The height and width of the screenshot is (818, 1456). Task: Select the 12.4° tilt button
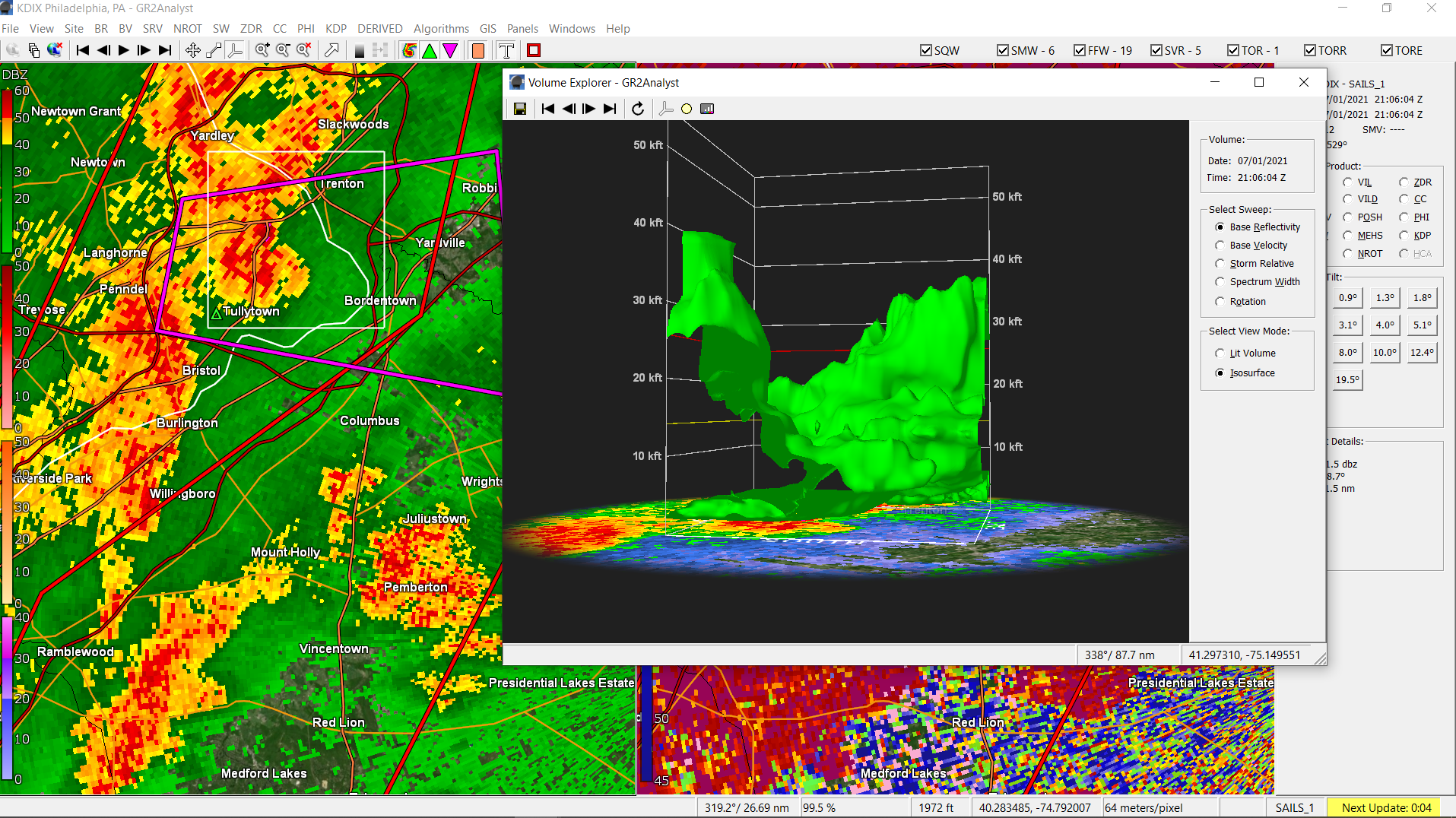(x=1422, y=353)
